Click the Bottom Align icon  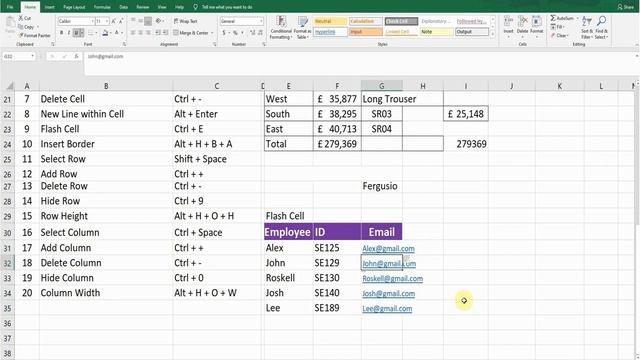point(148,20)
